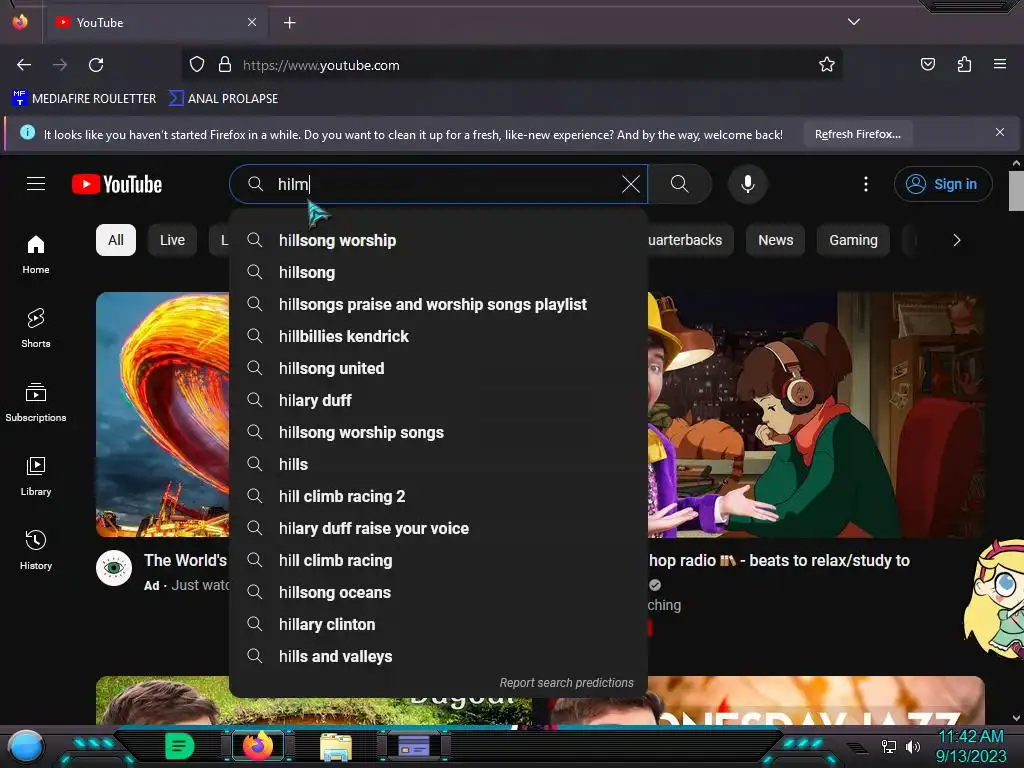Open MEDIAFIRE ROULETTER bookmark

click(84, 99)
